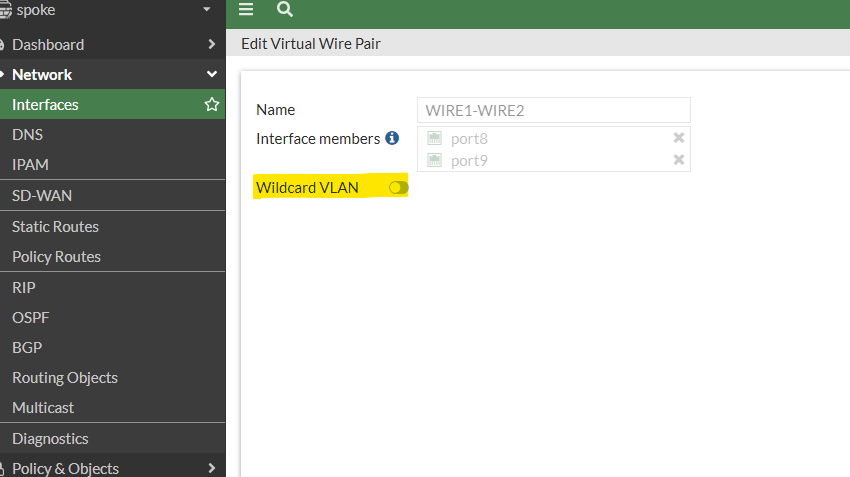Click the spoke VDOM name
This screenshot has width=850, height=477.
click(36, 10)
